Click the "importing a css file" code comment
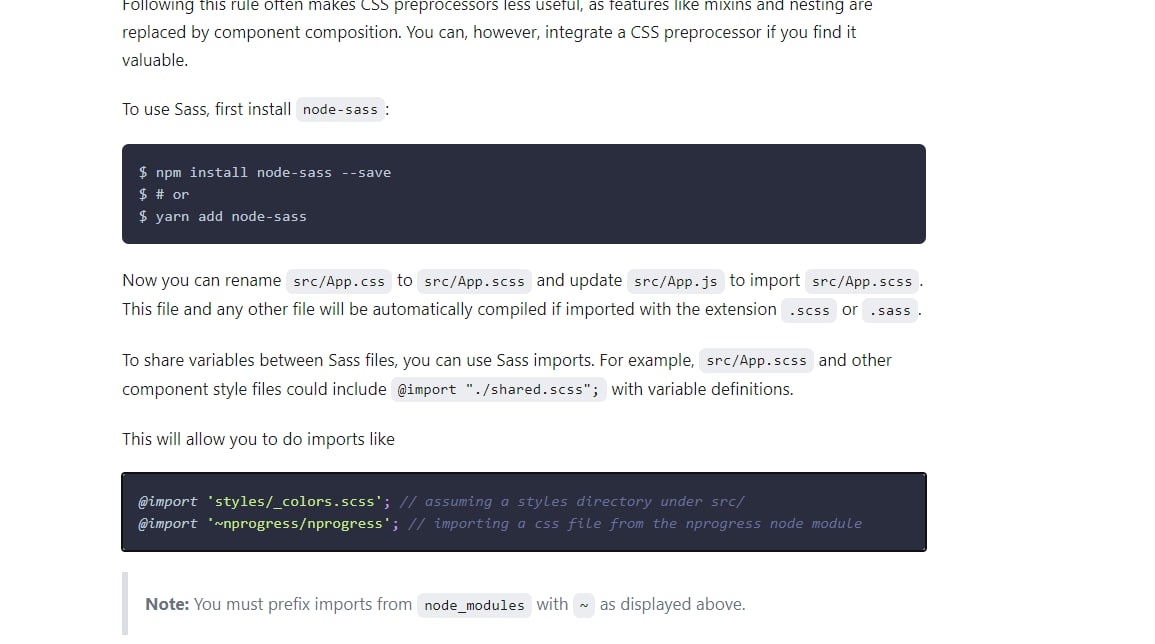This screenshot has height=644, width=1155. pos(634,524)
